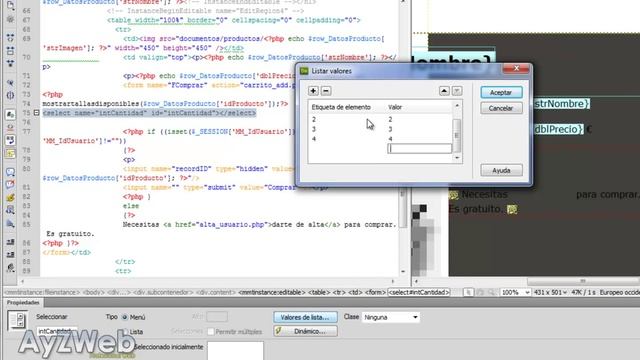Toggle word wrap icon in coding toolbar
Screen dimensions: 640x360
click(10, 140)
